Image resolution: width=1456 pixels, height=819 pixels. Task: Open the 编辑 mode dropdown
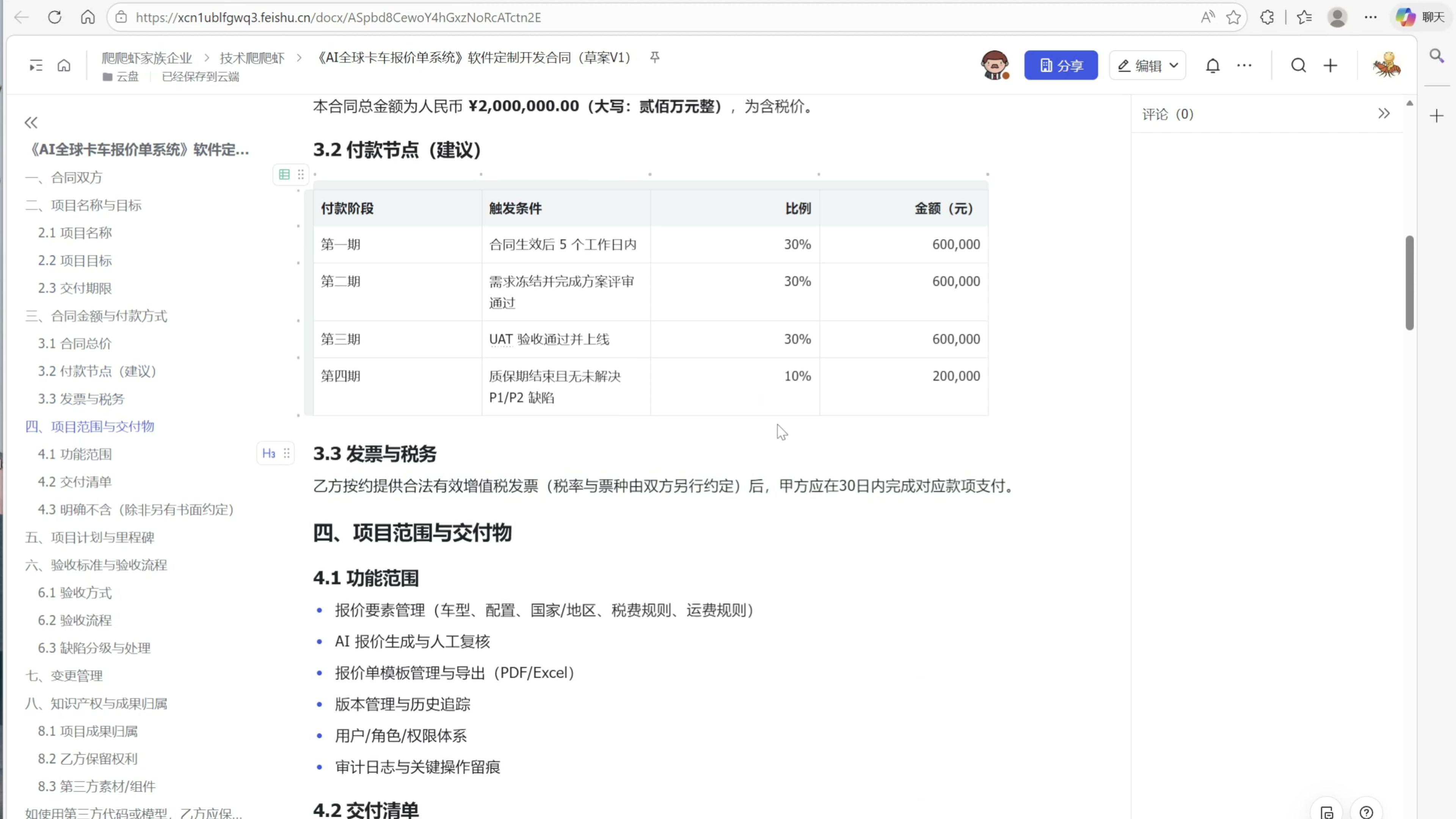point(1147,66)
